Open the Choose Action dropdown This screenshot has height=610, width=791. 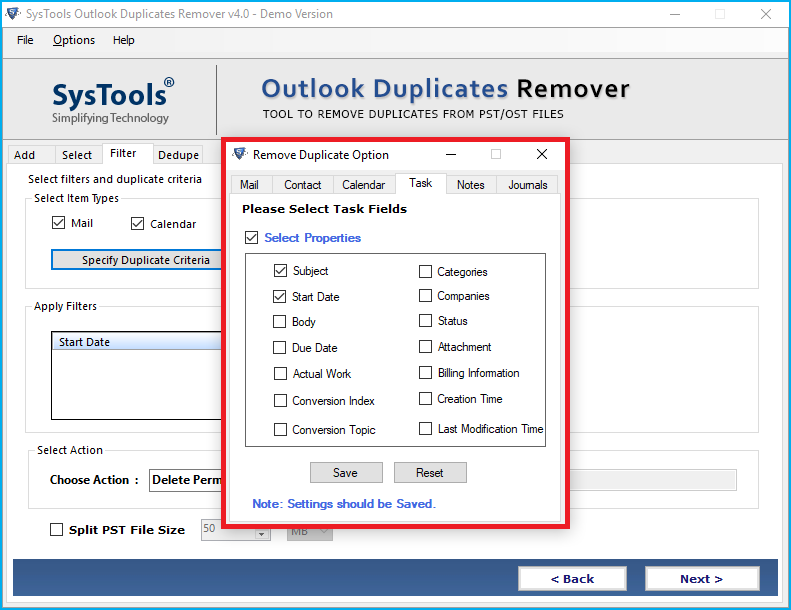point(186,480)
